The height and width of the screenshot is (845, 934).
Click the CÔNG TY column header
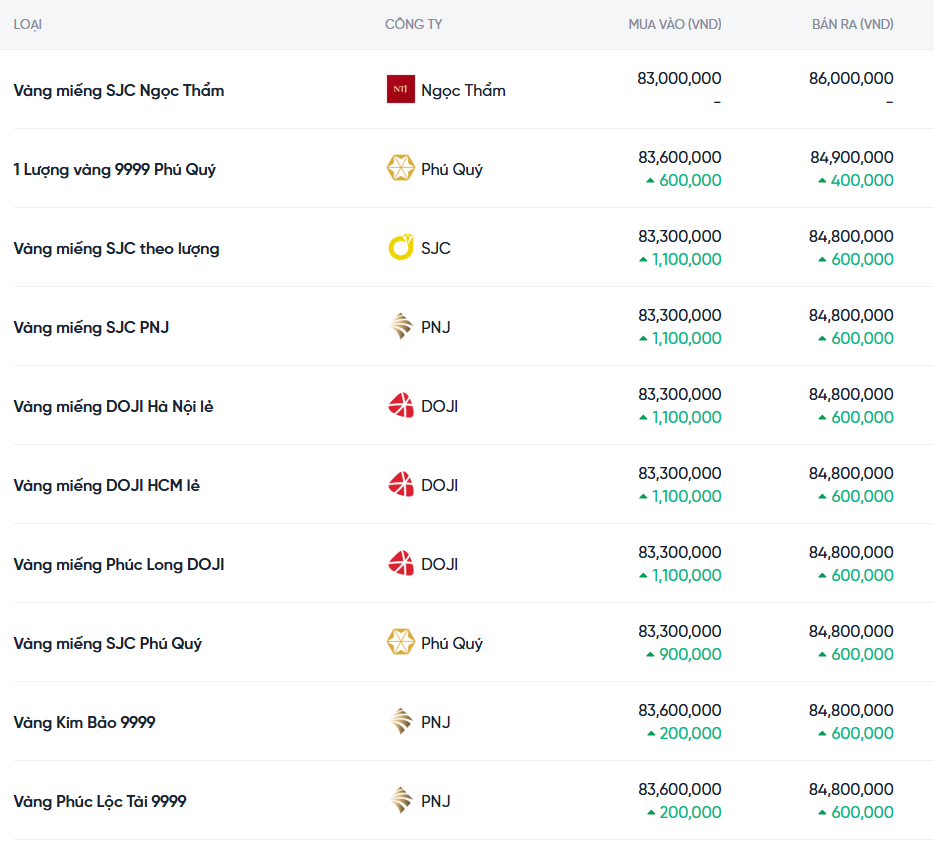tap(414, 24)
